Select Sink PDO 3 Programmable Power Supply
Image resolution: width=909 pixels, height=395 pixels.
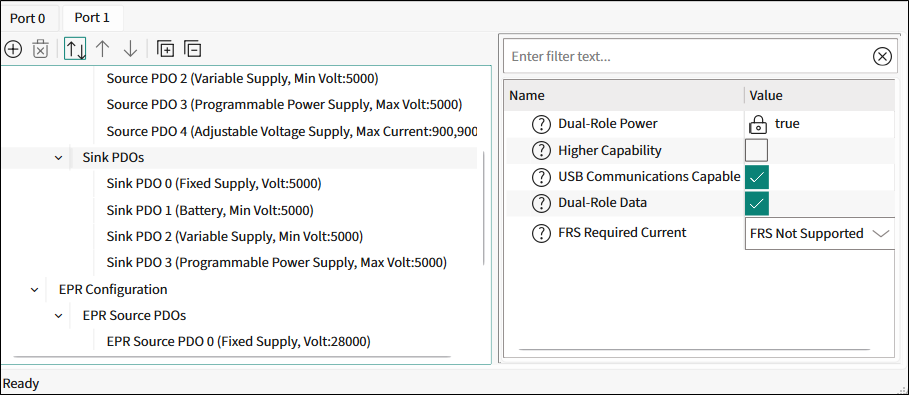pyautogui.click(x=277, y=263)
